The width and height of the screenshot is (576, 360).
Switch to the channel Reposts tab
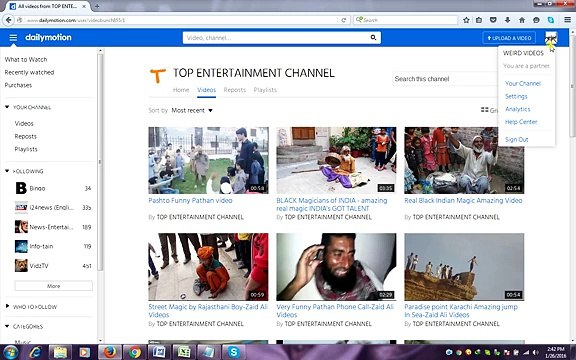234,90
